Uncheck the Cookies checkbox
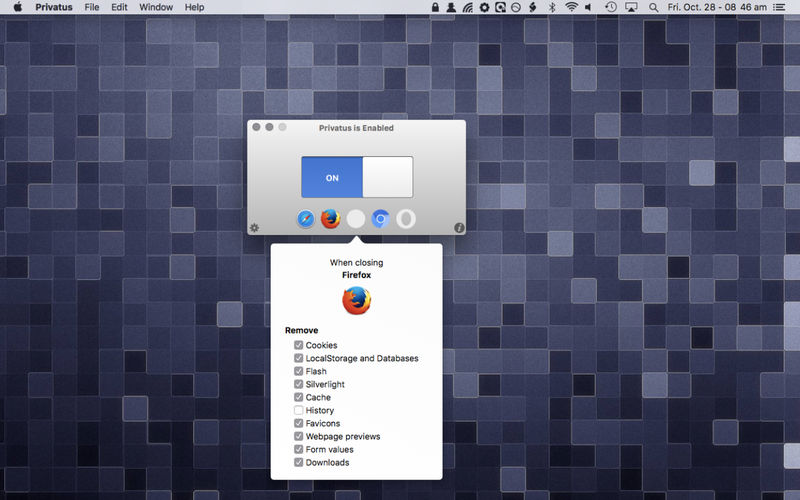 [299, 345]
